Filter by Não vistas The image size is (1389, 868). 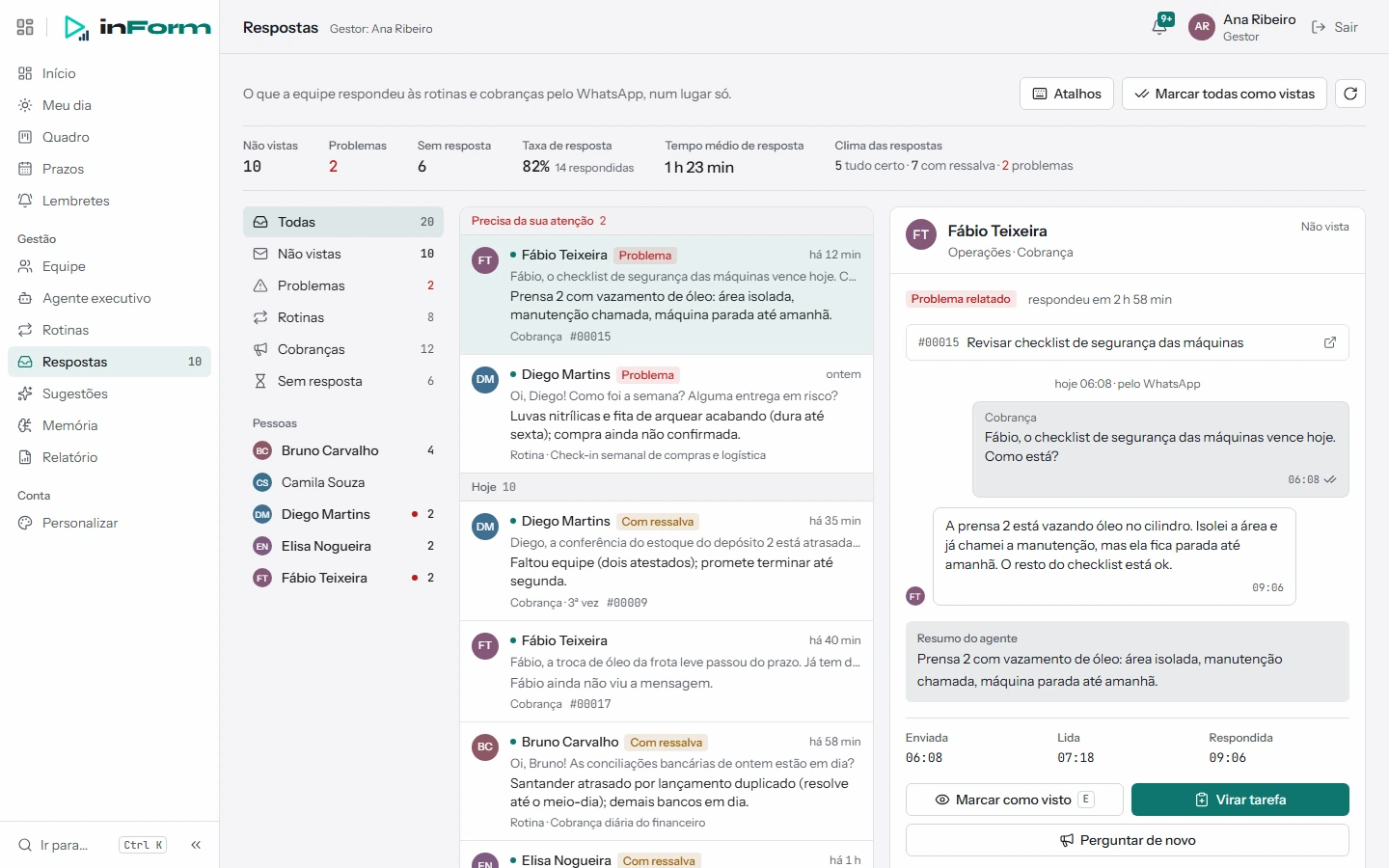pyautogui.click(x=343, y=254)
